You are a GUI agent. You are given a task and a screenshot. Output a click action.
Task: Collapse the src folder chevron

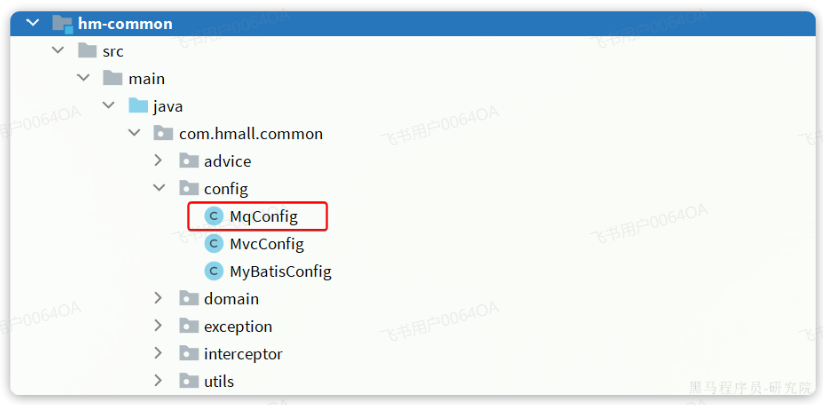(x=58, y=51)
